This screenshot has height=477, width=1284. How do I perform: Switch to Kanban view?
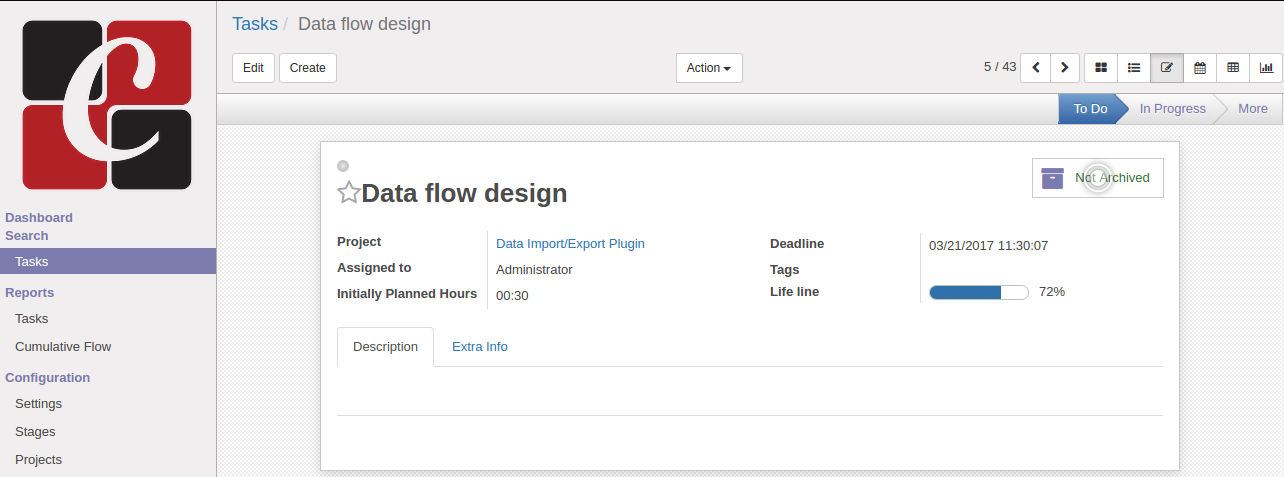click(x=1101, y=68)
